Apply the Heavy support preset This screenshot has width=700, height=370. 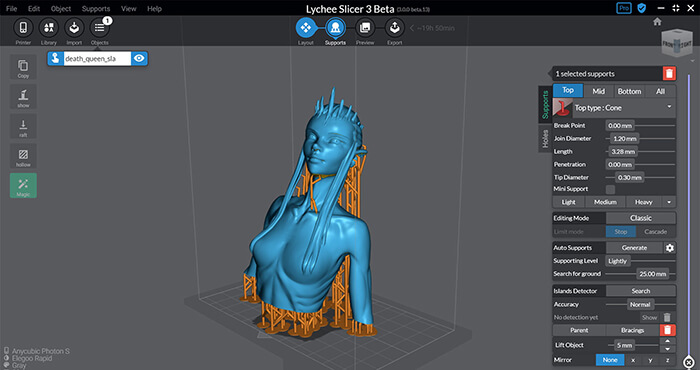tap(644, 202)
